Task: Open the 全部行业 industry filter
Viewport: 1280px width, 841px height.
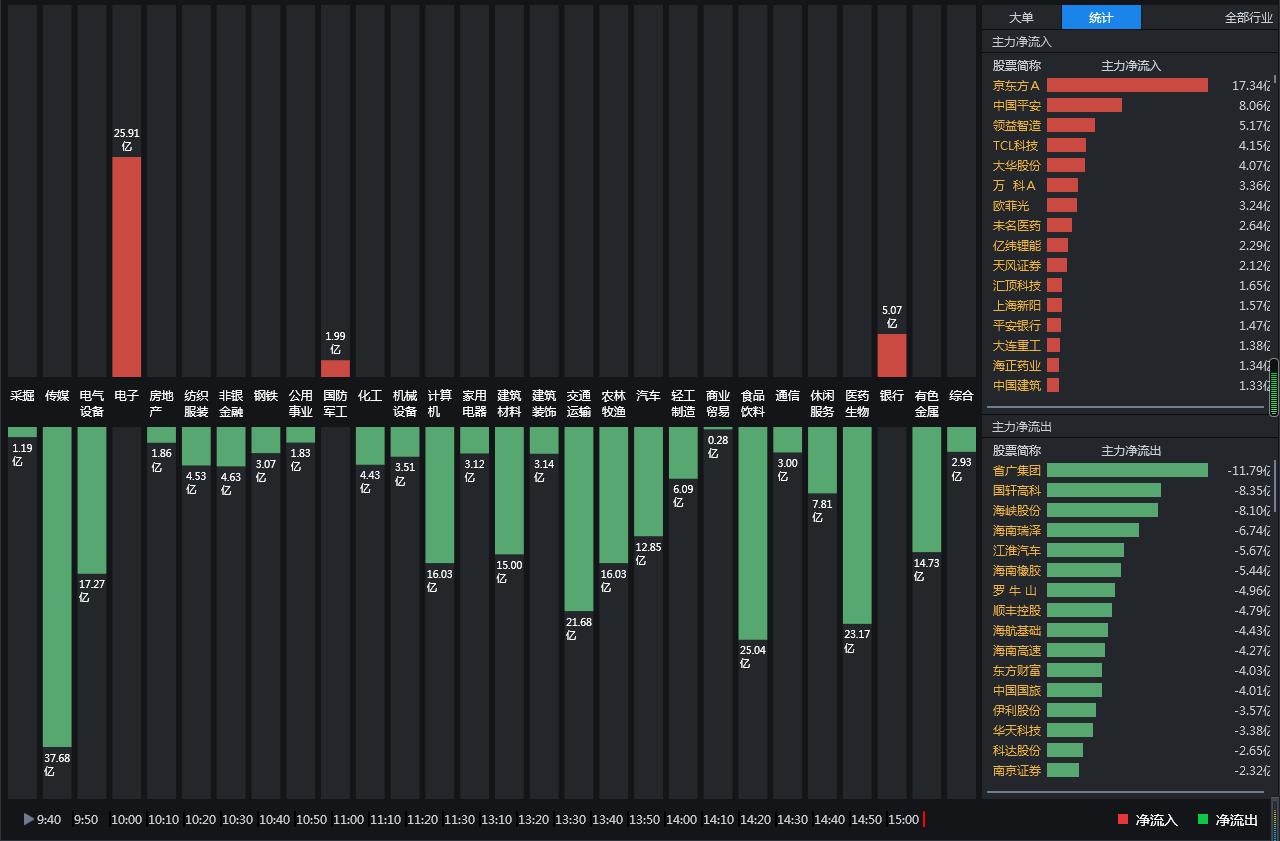Action: [1248, 17]
